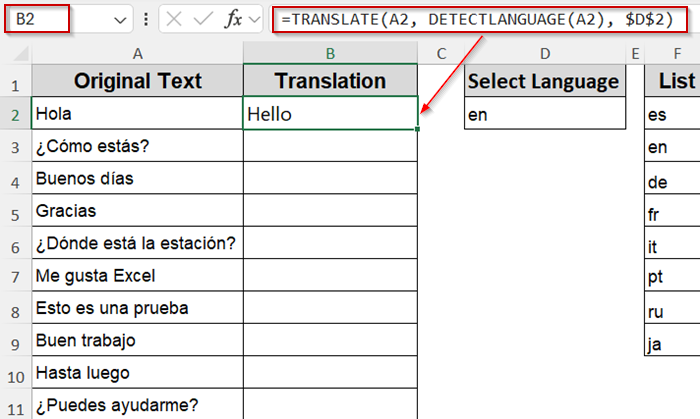Select empty Translation cell beside 'Hasta luego'
Viewport: 700px width, 419px height.
coord(330,373)
